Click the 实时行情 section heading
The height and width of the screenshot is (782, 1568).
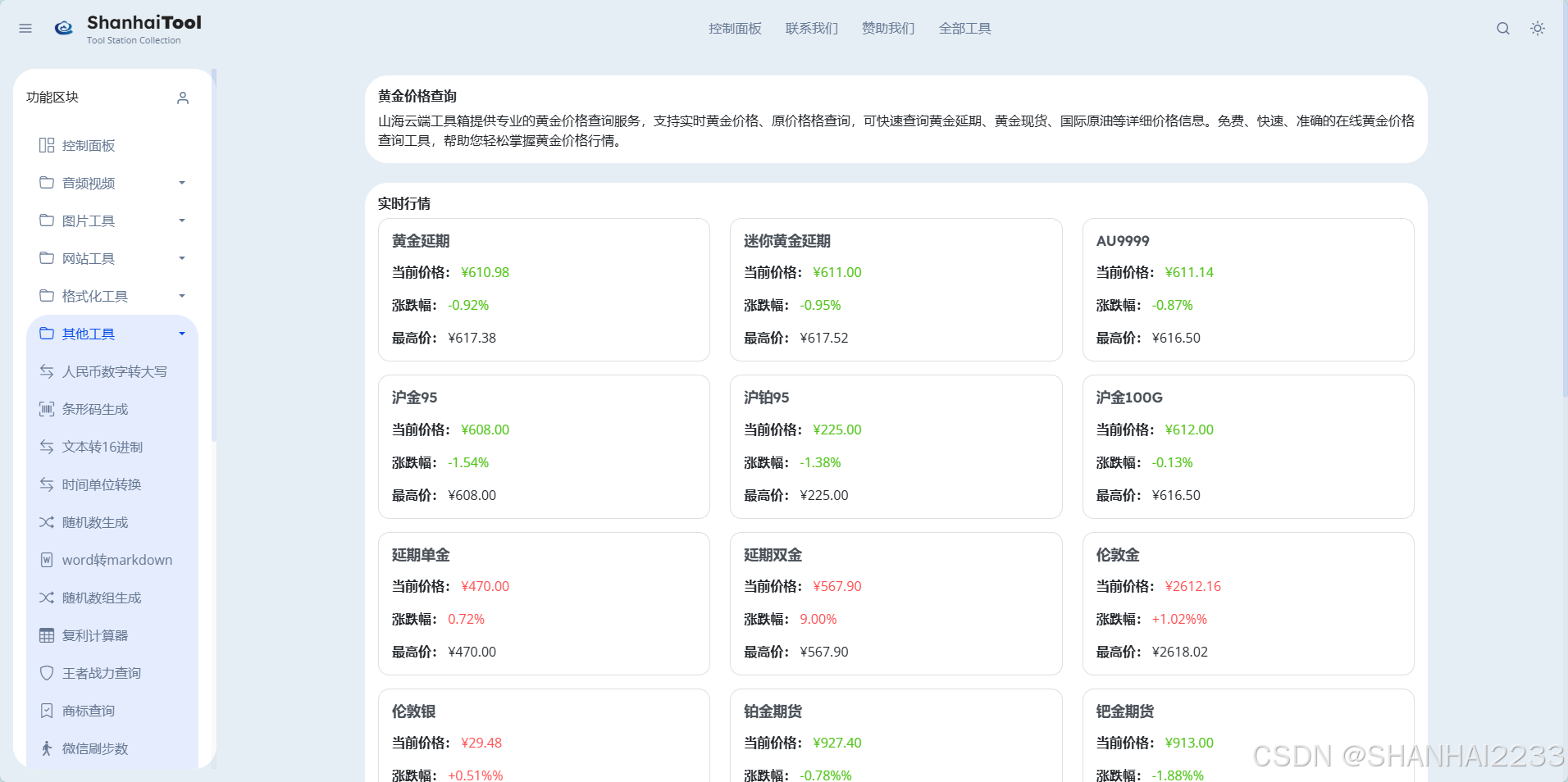point(404,203)
